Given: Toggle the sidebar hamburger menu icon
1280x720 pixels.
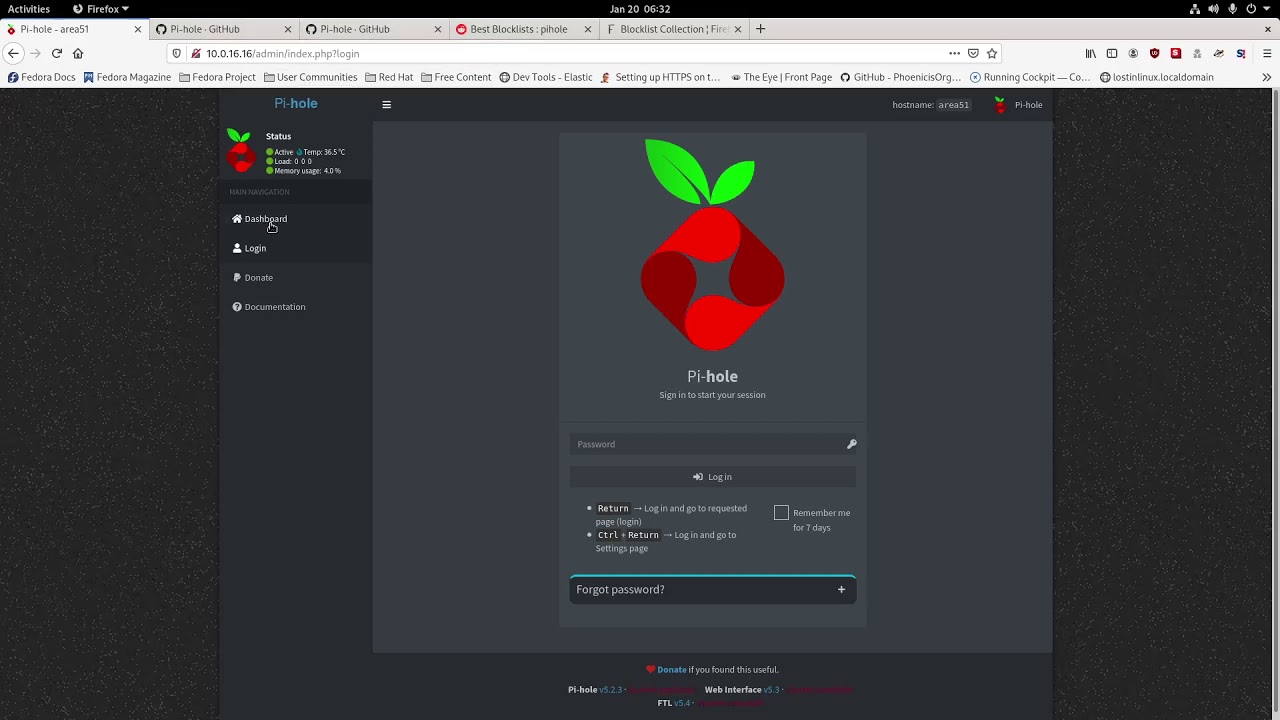Looking at the screenshot, I should [386, 104].
